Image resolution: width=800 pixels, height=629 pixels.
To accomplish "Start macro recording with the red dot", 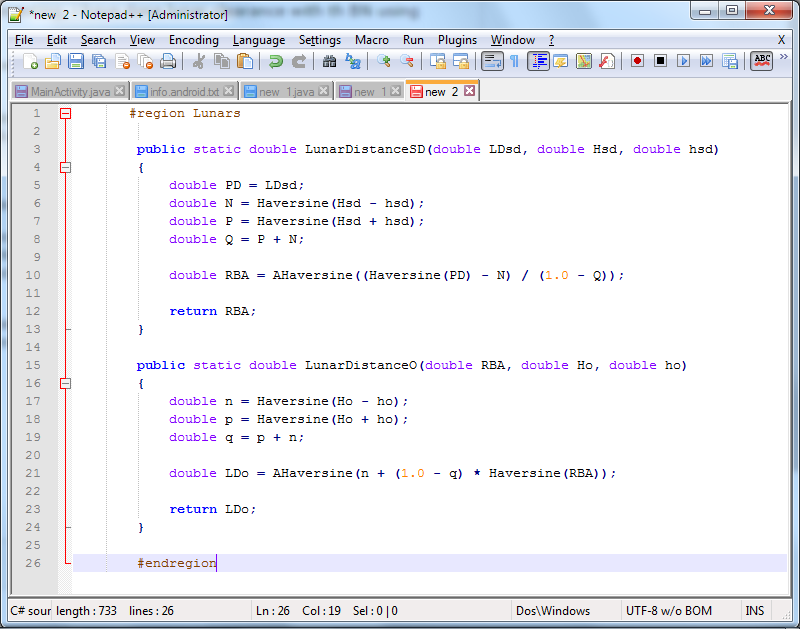I will 637,61.
